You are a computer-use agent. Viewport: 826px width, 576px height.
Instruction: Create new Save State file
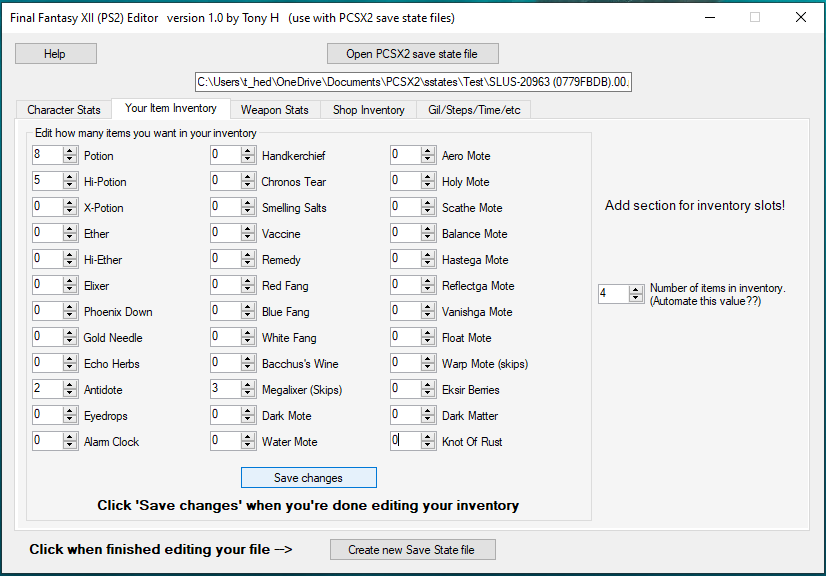(412, 549)
